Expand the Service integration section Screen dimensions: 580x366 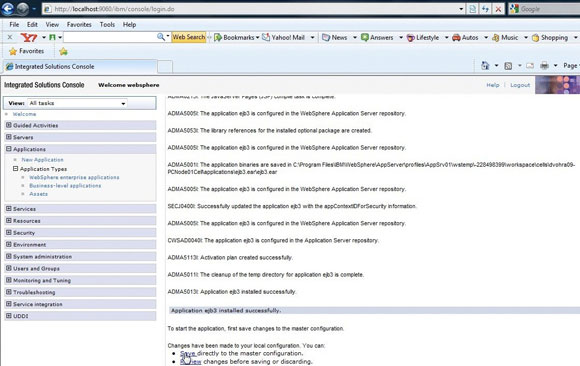tap(9, 304)
